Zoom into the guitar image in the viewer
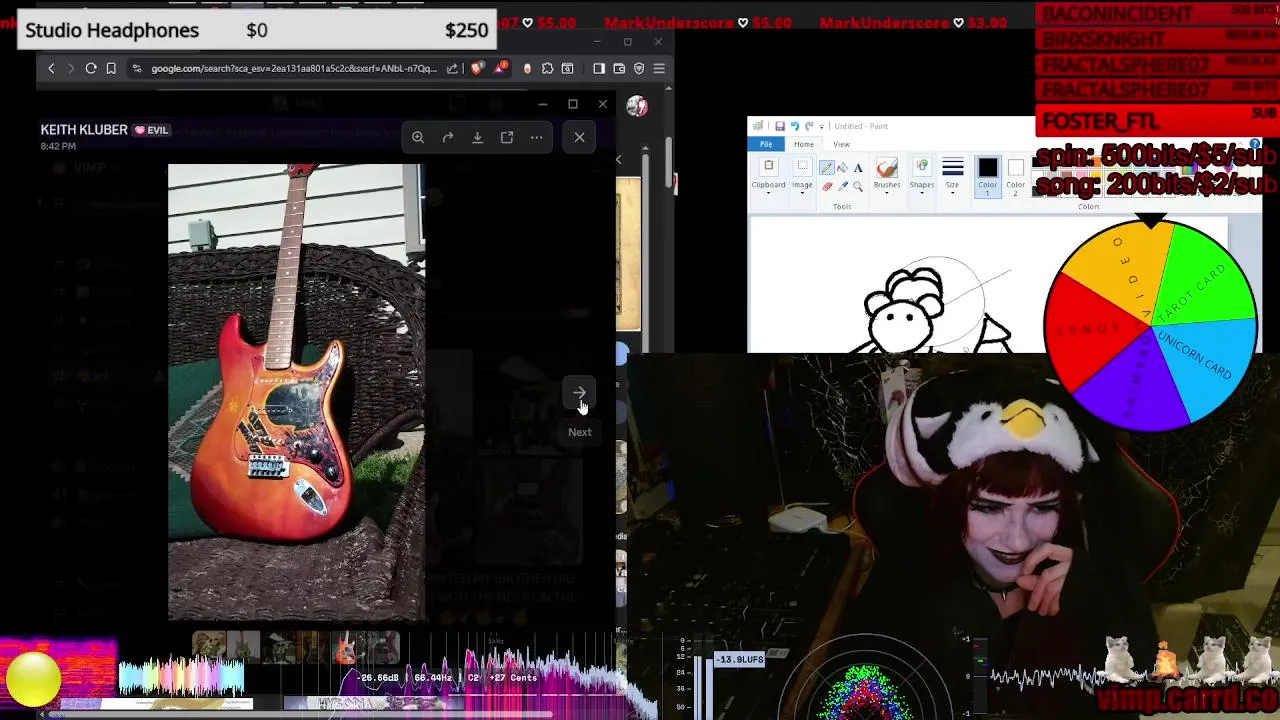This screenshot has height=720, width=1280. [x=418, y=137]
